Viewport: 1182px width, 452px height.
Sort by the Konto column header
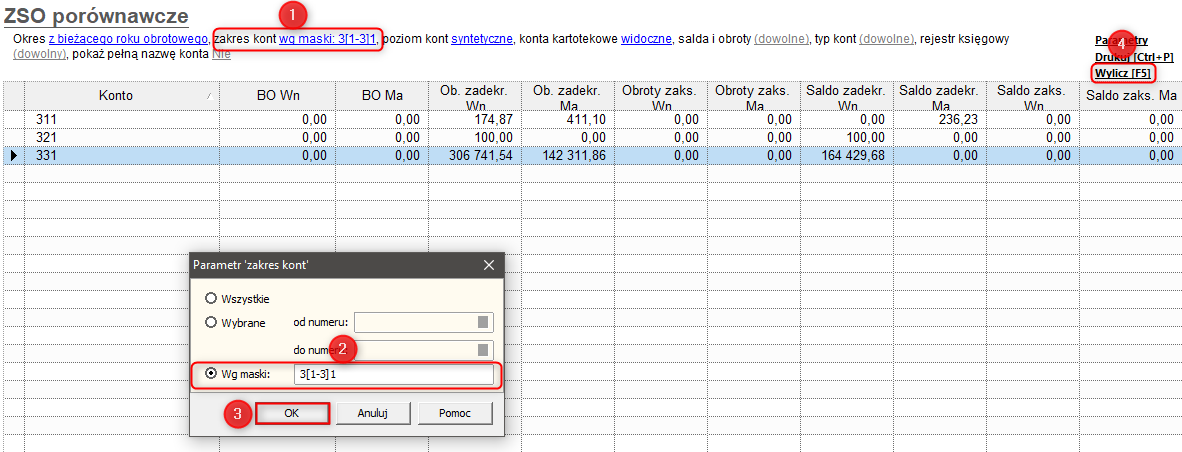pyautogui.click(x=120, y=96)
